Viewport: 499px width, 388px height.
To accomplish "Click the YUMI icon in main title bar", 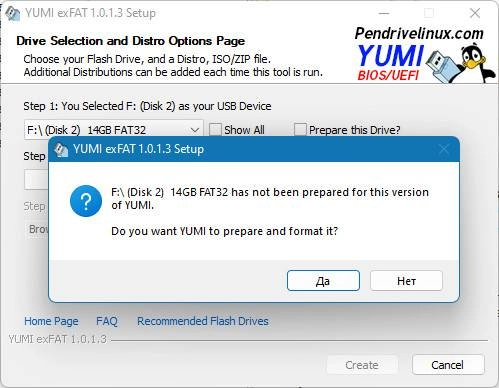I will pyautogui.click(x=13, y=14).
